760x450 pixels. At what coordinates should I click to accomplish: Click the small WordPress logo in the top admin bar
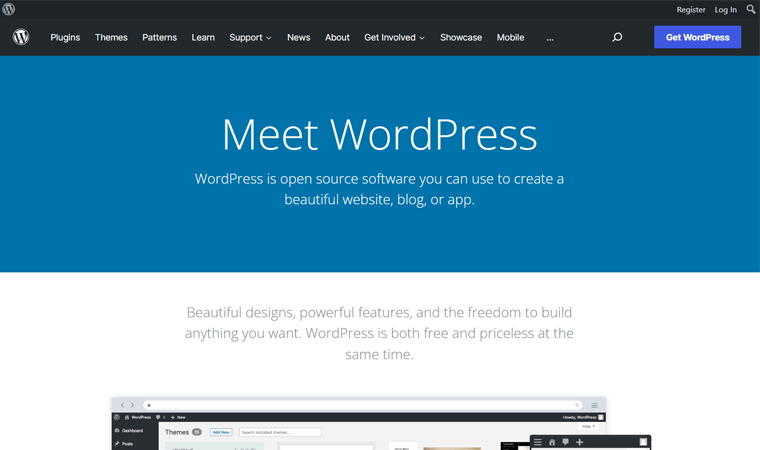pos(8,9)
